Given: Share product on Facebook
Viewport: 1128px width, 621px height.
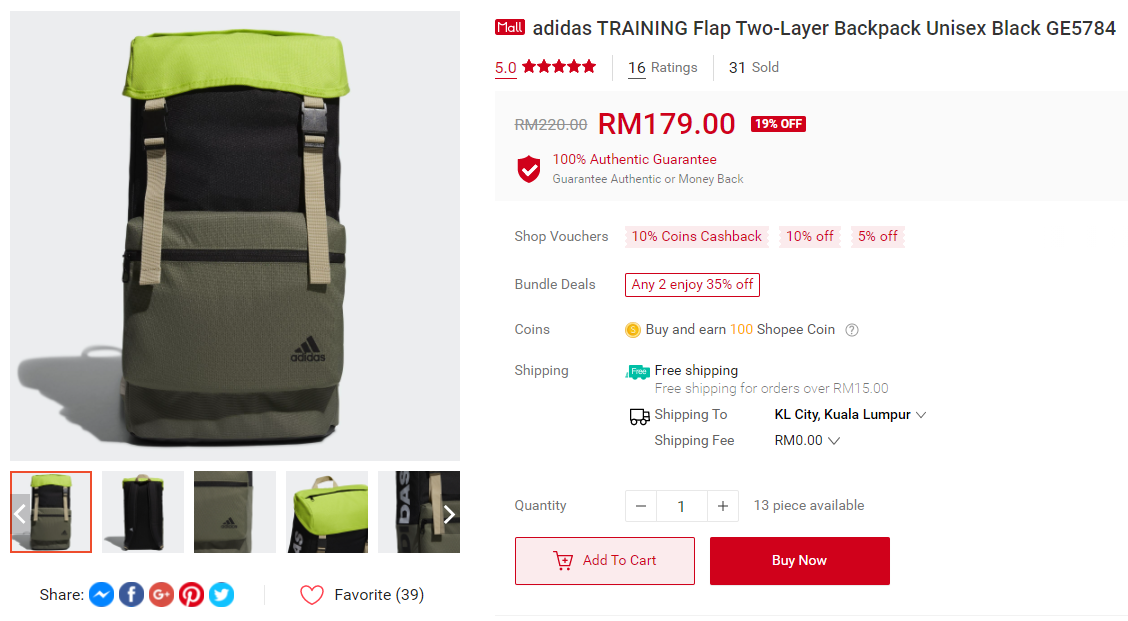Looking at the screenshot, I should (x=131, y=594).
